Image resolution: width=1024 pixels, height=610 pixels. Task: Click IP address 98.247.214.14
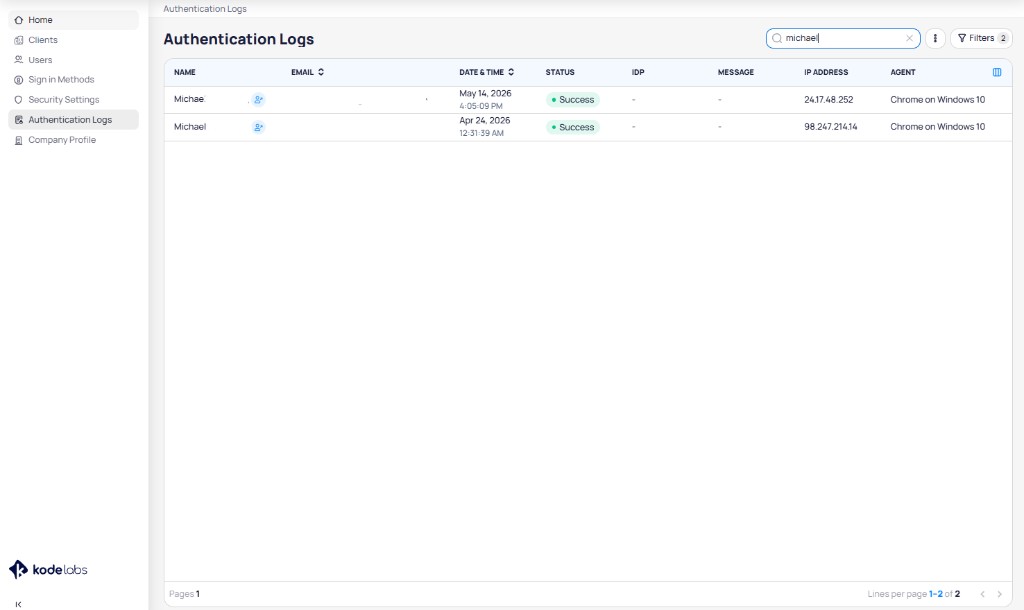tap(831, 127)
